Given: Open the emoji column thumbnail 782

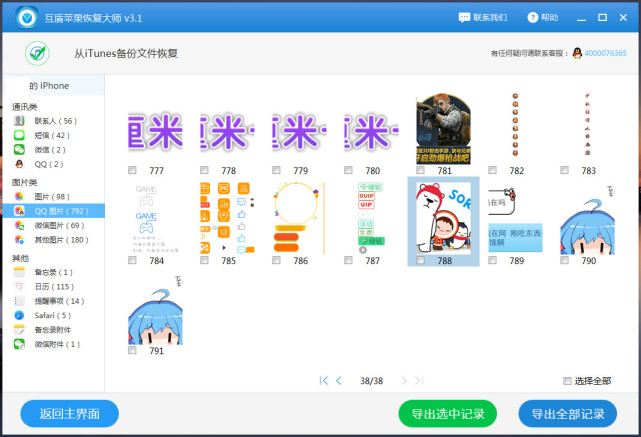Looking at the screenshot, I should tap(515, 125).
